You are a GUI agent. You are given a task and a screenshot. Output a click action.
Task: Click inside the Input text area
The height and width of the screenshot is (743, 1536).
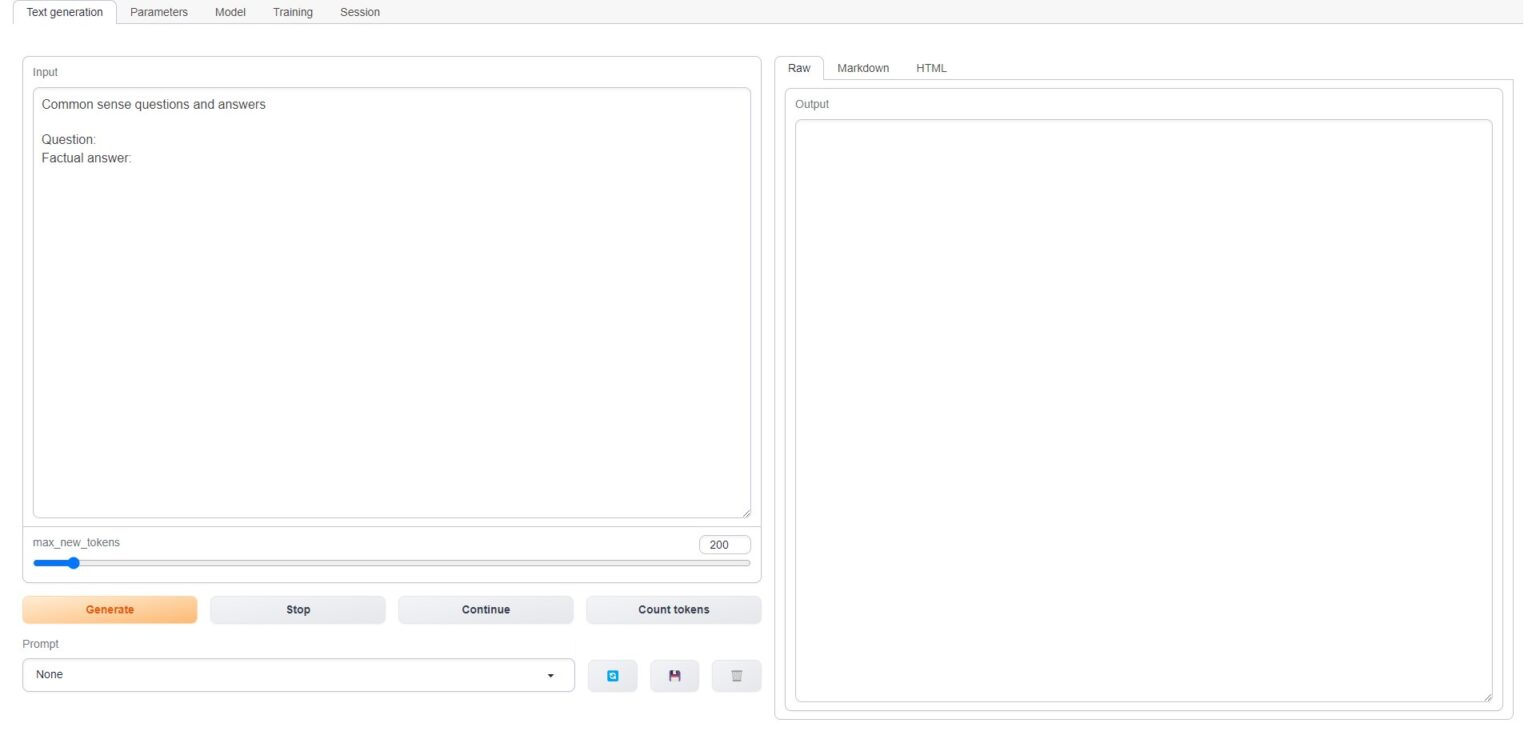[390, 300]
